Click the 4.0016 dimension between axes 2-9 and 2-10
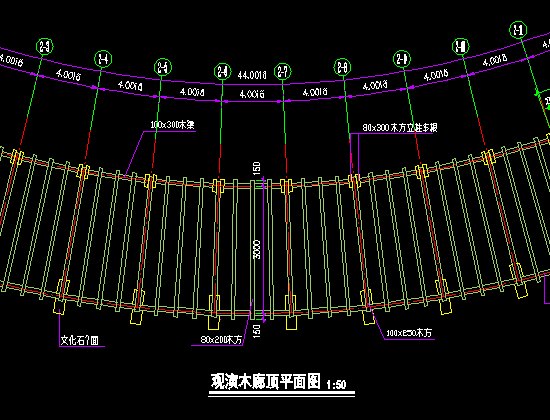 click(436, 75)
